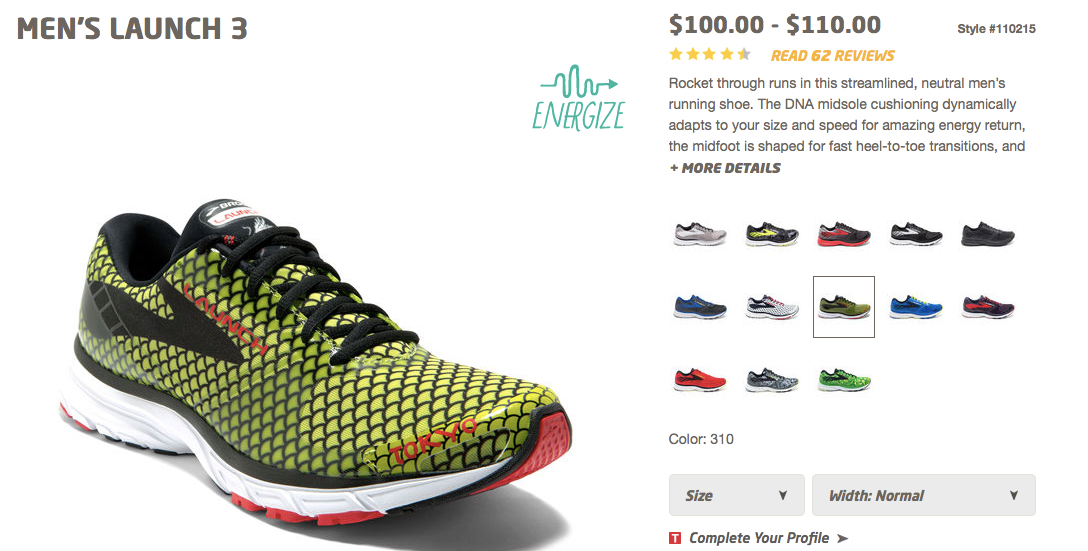Select the bright blue shoe swatch
The image size is (1088, 551).
coord(916,307)
